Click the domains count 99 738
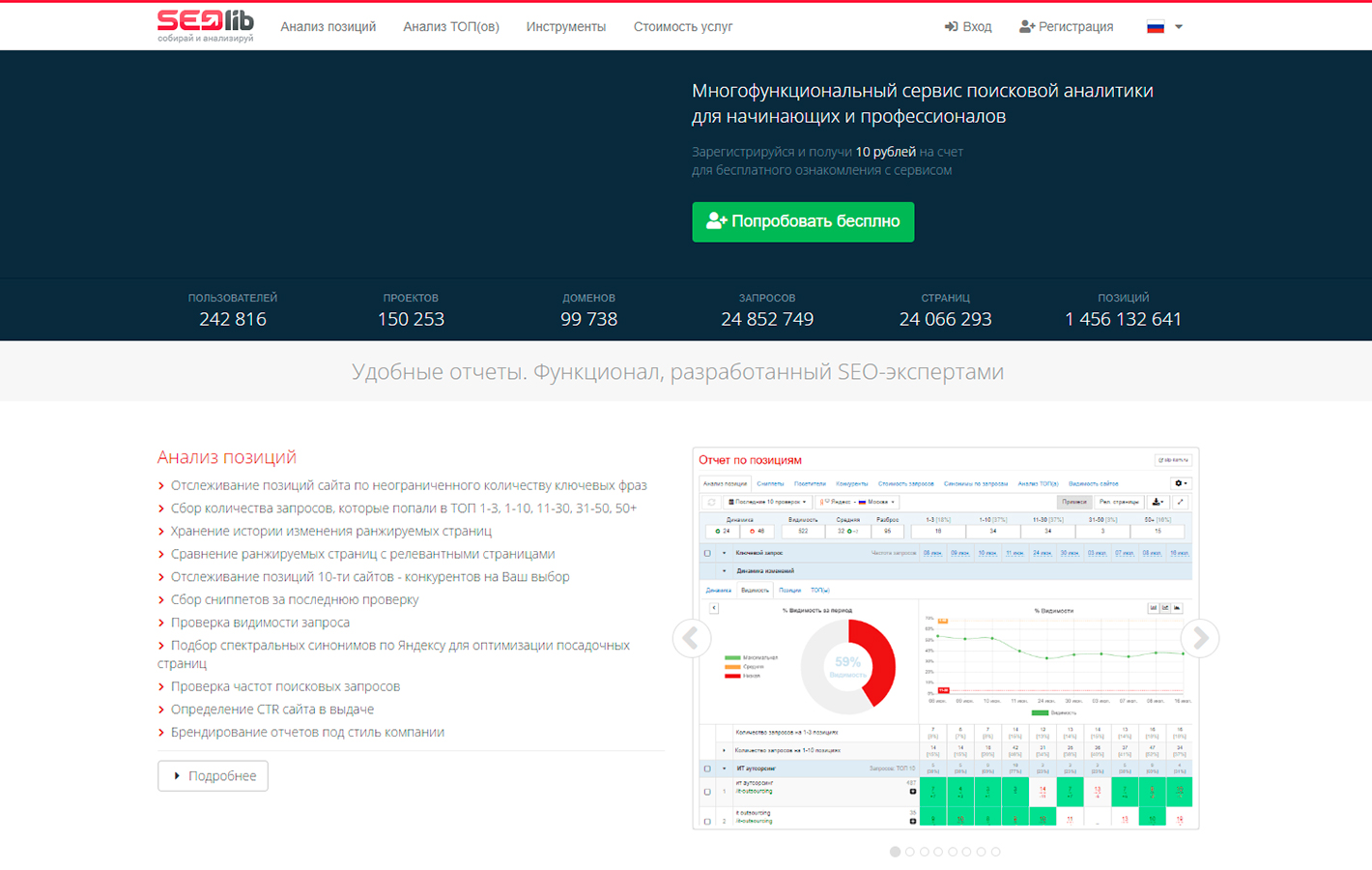This screenshot has width=1372, height=870. click(x=588, y=319)
